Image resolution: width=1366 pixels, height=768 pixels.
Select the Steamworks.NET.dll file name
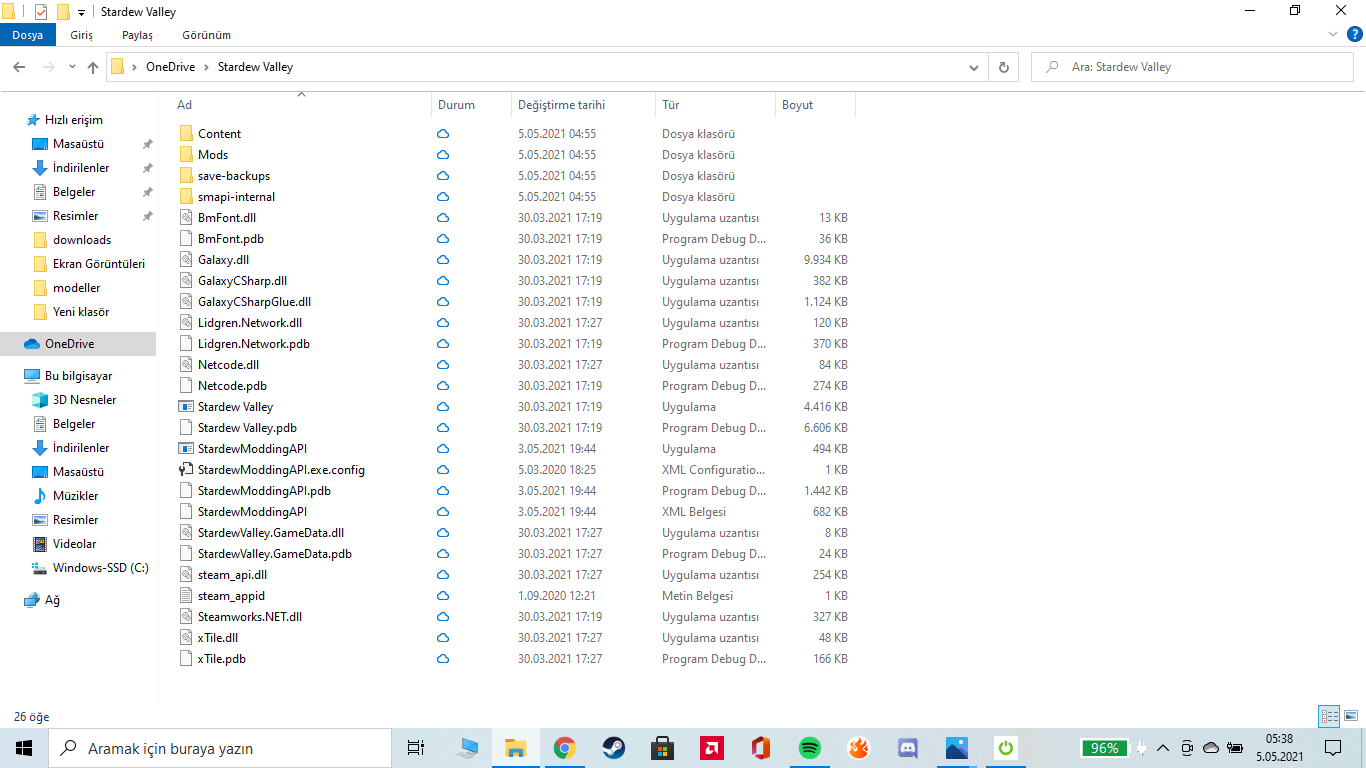point(250,617)
